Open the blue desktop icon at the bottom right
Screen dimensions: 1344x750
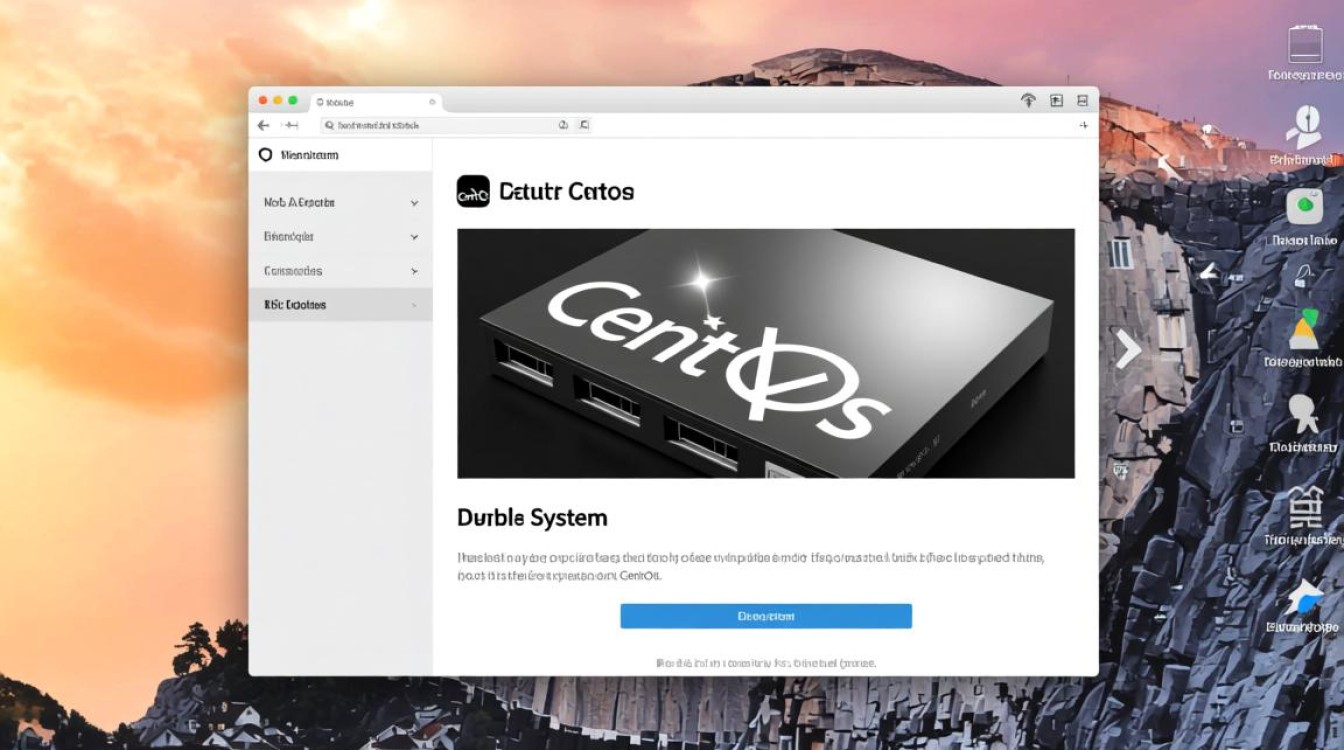(1304, 597)
